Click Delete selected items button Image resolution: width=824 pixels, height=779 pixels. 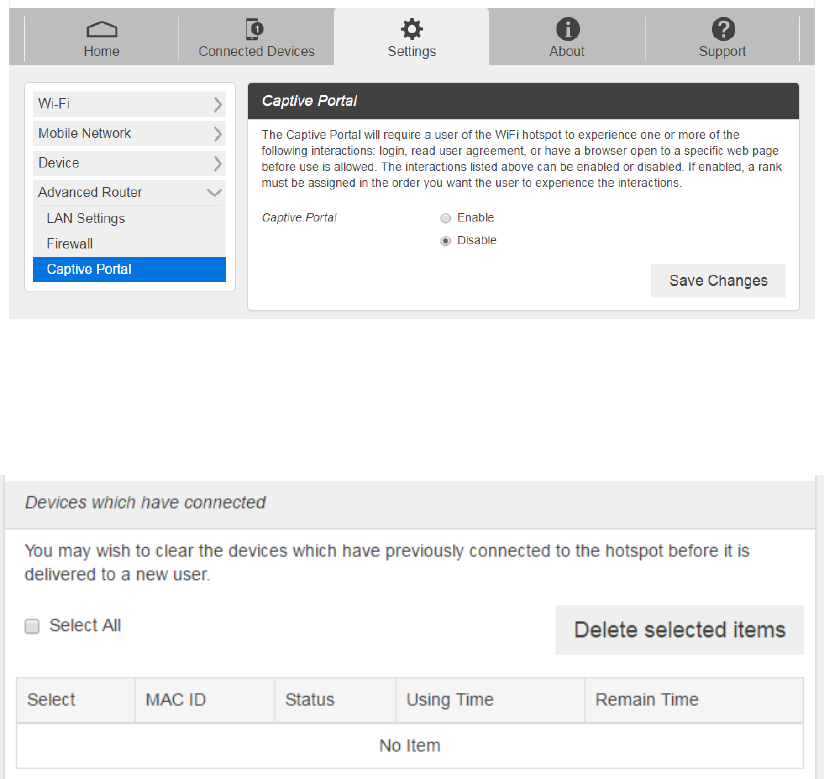pos(679,630)
